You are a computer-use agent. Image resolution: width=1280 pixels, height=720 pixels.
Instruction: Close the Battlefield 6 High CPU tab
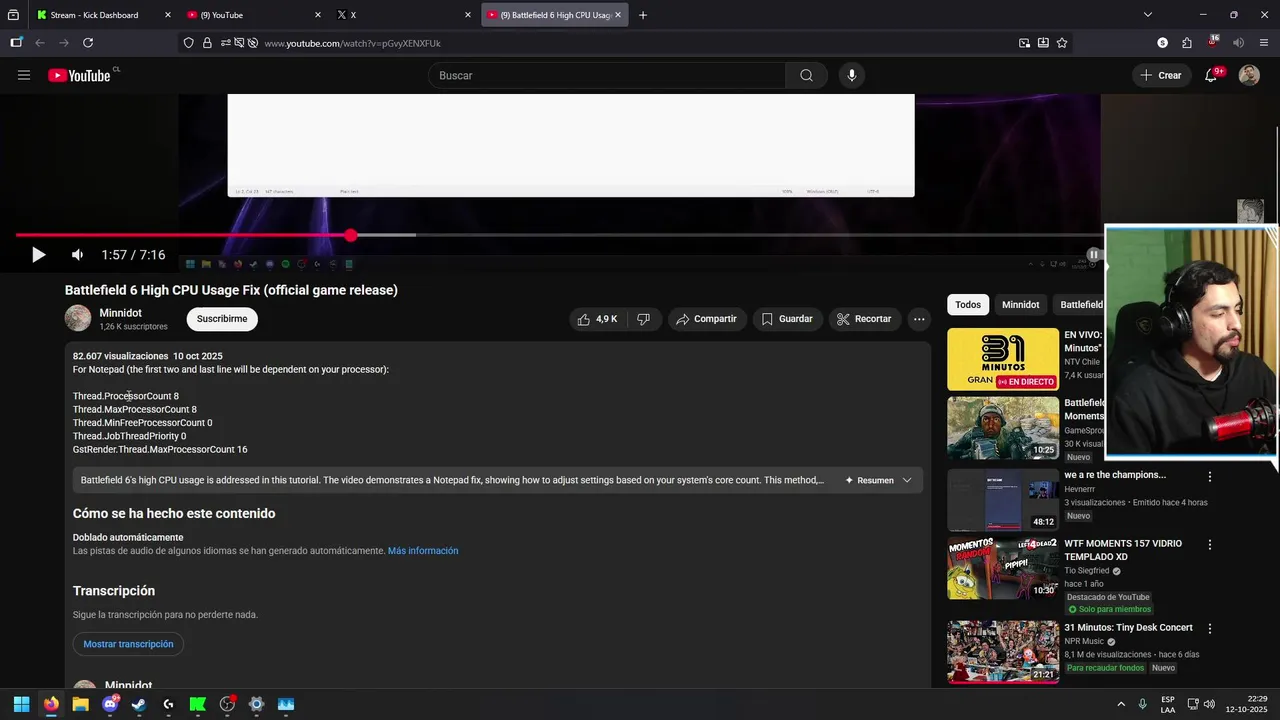pyautogui.click(x=618, y=15)
